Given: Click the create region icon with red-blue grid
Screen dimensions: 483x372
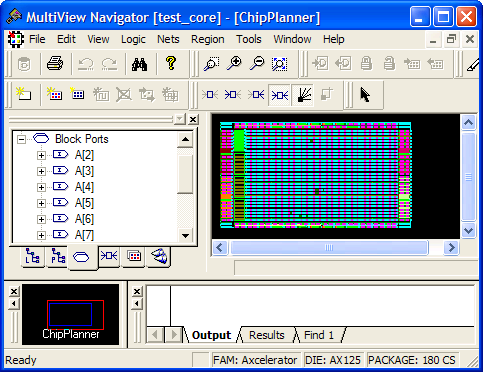Looking at the screenshot, I should pos(54,94).
